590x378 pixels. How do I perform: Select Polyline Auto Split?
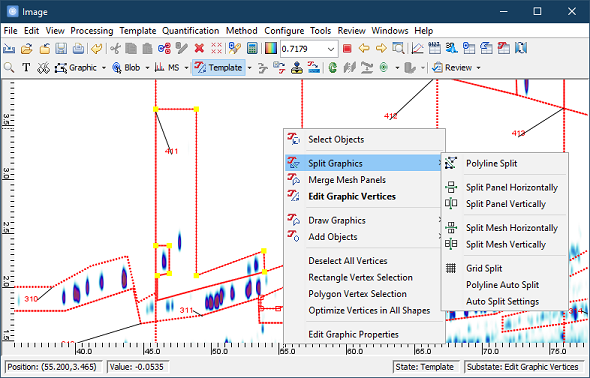point(505,285)
